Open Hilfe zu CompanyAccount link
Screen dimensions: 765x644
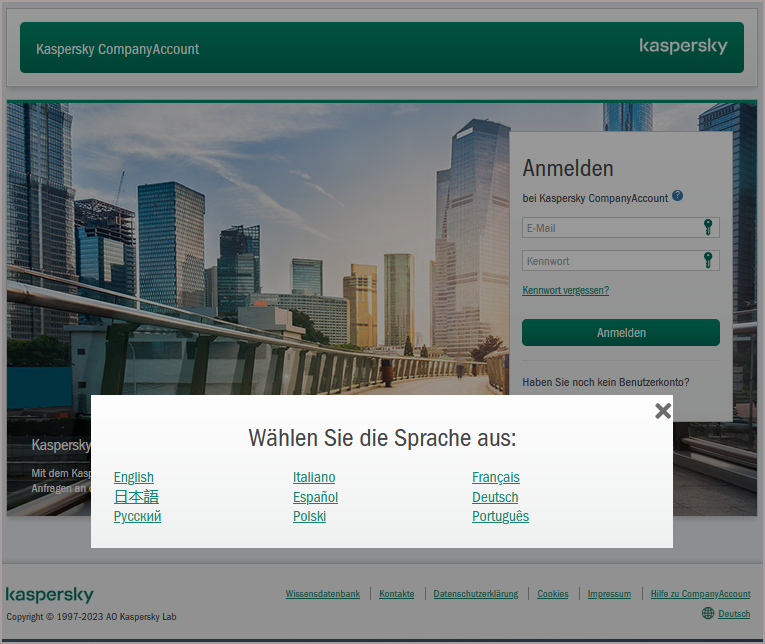pyautogui.click(x=700, y=594)
